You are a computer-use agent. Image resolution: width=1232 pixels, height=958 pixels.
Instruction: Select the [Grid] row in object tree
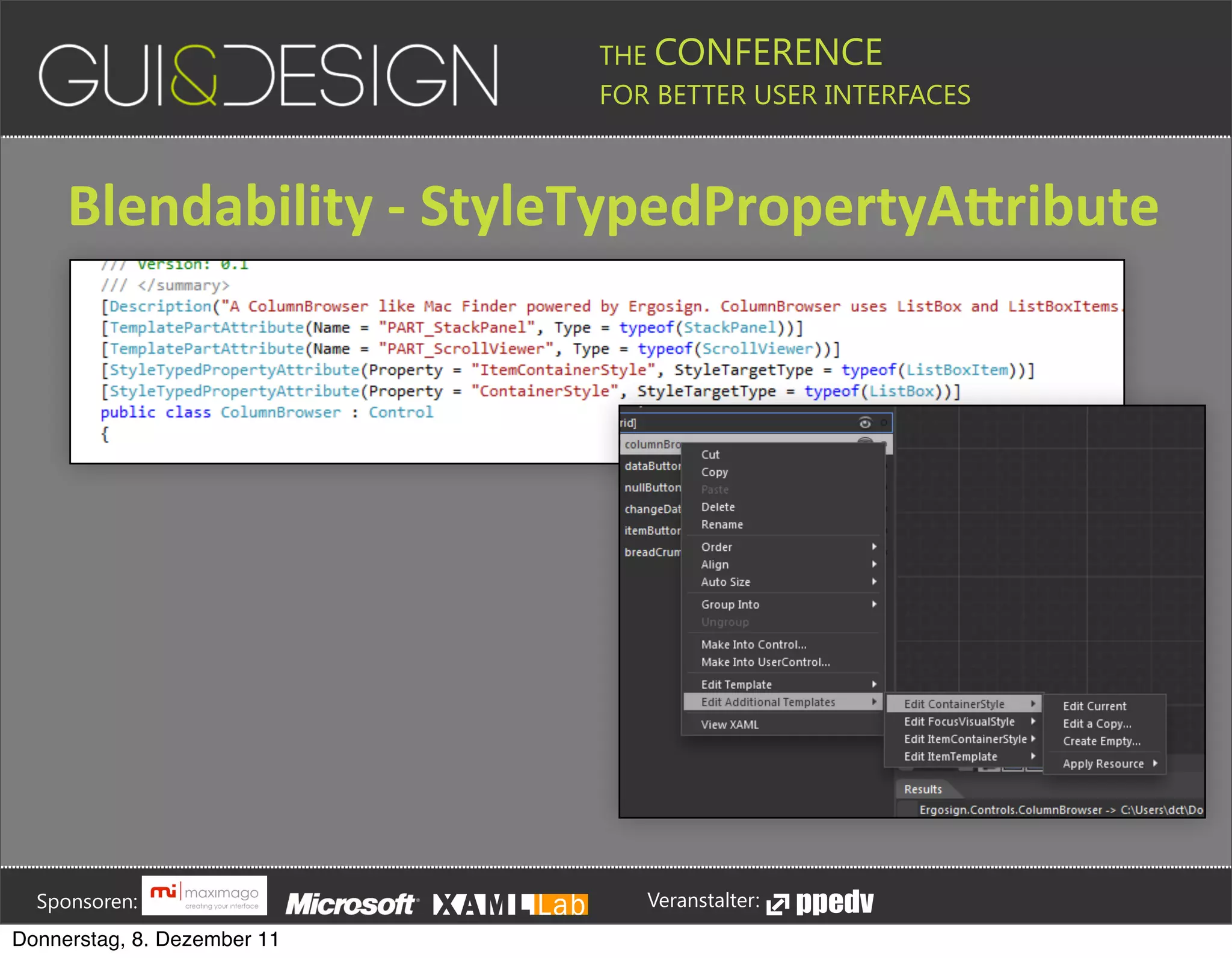tap(756, 423)
